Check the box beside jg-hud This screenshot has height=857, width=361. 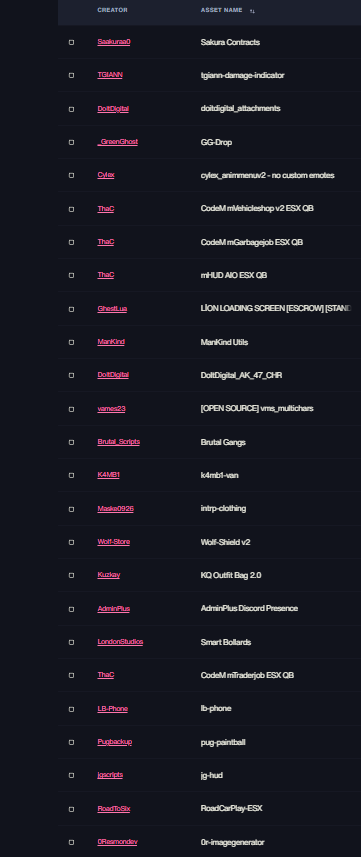[71, 776]
